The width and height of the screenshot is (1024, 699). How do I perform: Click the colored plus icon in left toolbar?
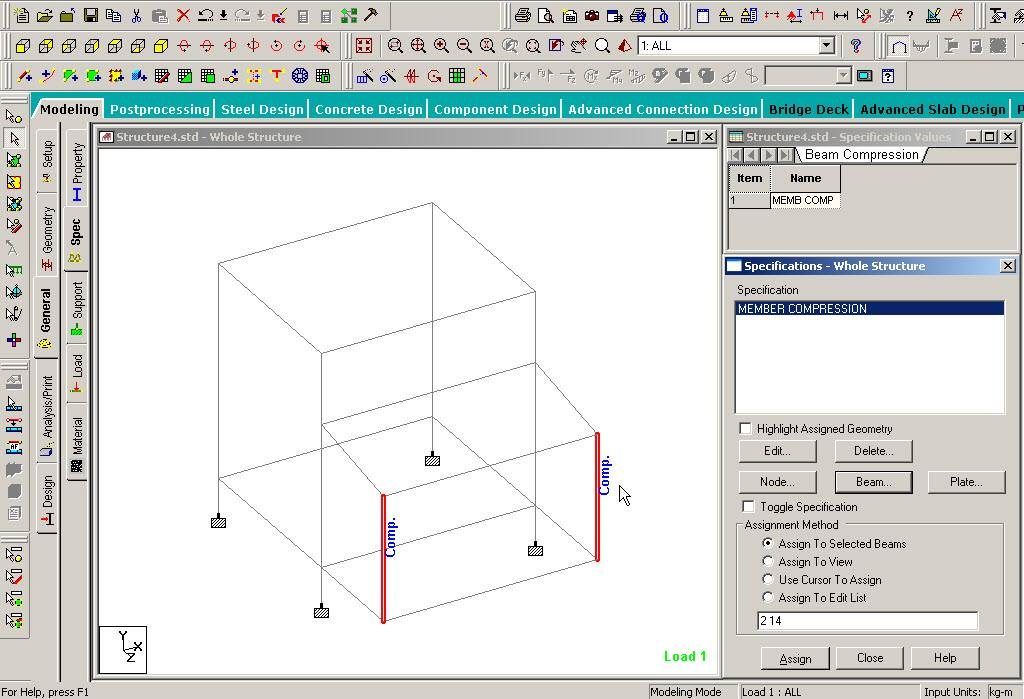click(14, 340)
